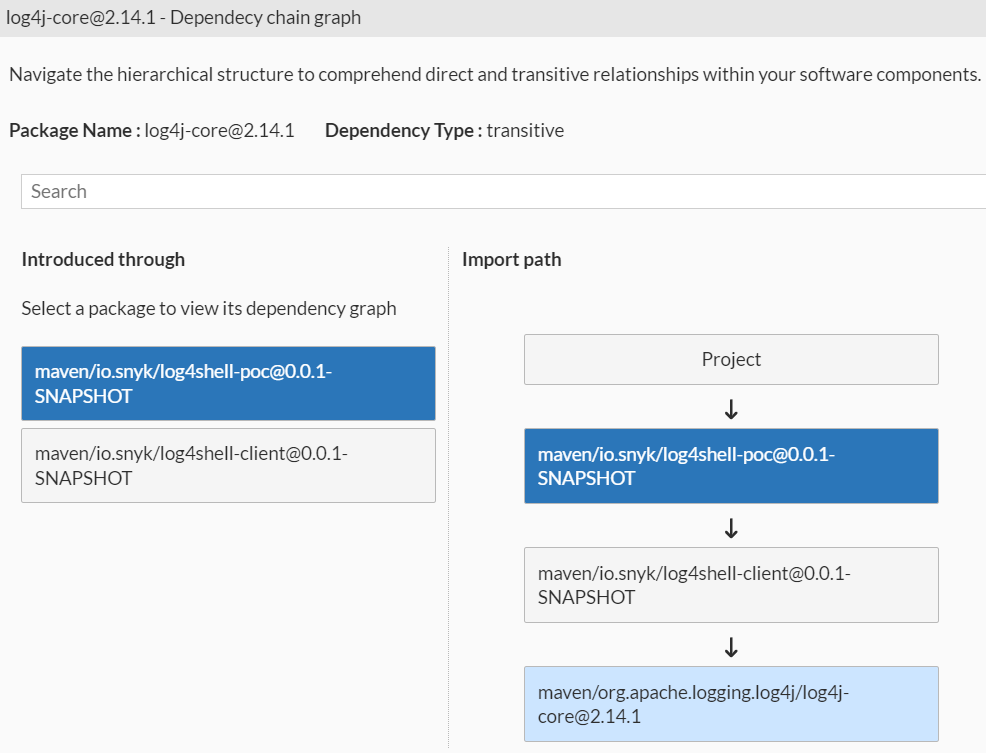The width and height of the screenshot is (986, 753).
Task: Click the Import path section header
Action: [x=513, y=259]
